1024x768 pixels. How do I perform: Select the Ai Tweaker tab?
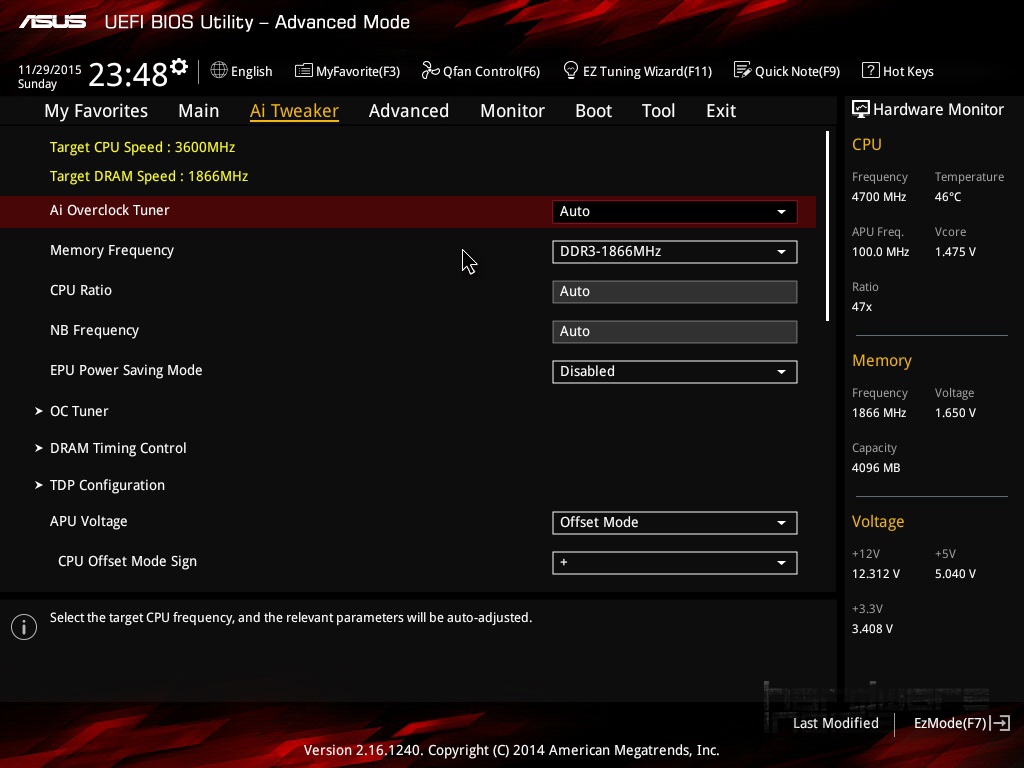point(295,111)
